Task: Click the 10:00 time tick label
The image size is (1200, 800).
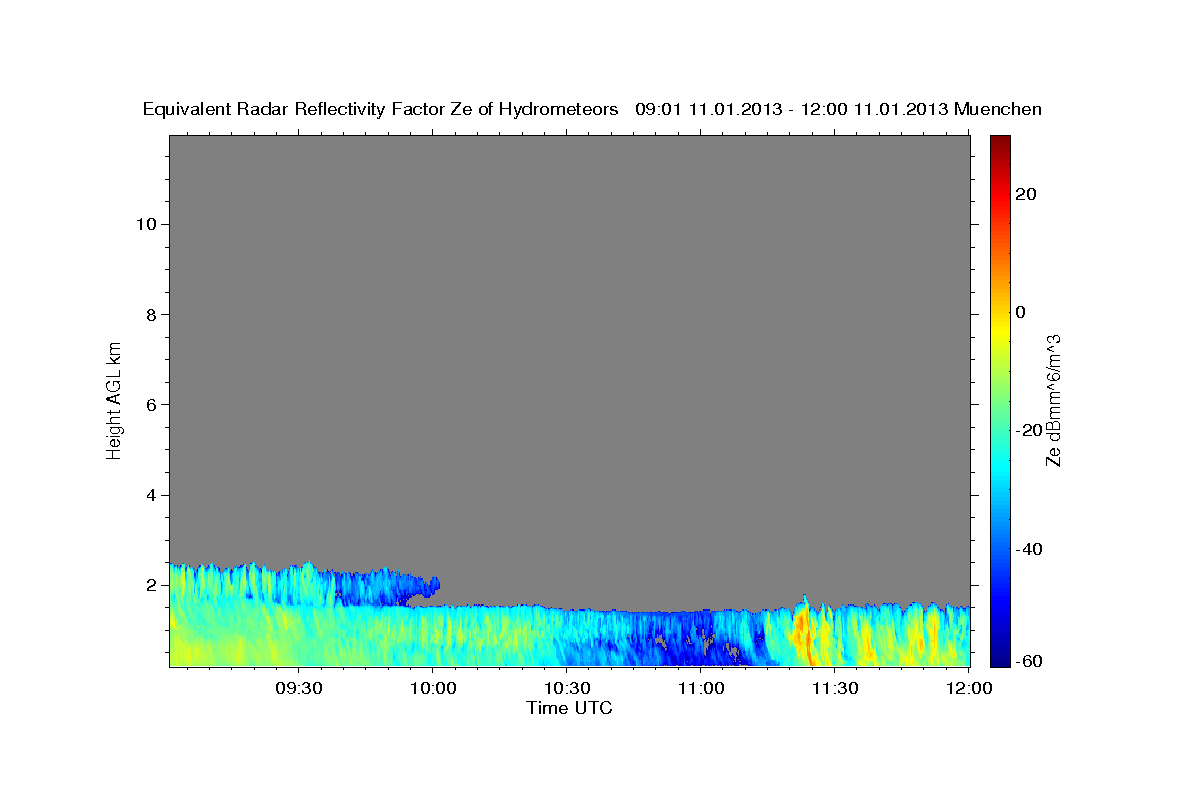Action: pos(432,688)
